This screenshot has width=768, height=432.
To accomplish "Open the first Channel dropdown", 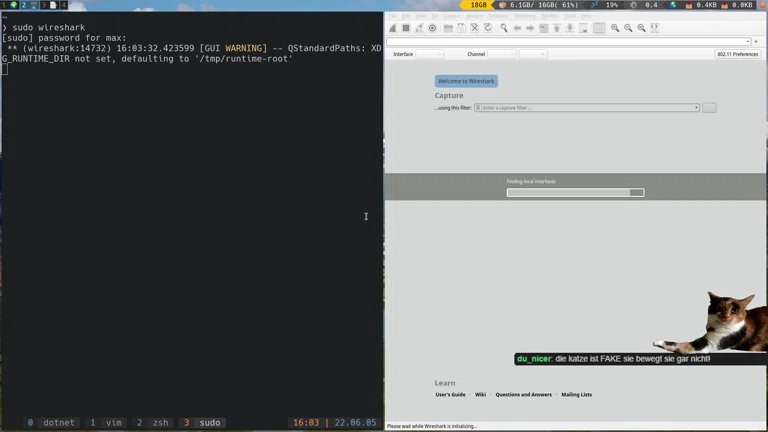I will tap(502, 54).
